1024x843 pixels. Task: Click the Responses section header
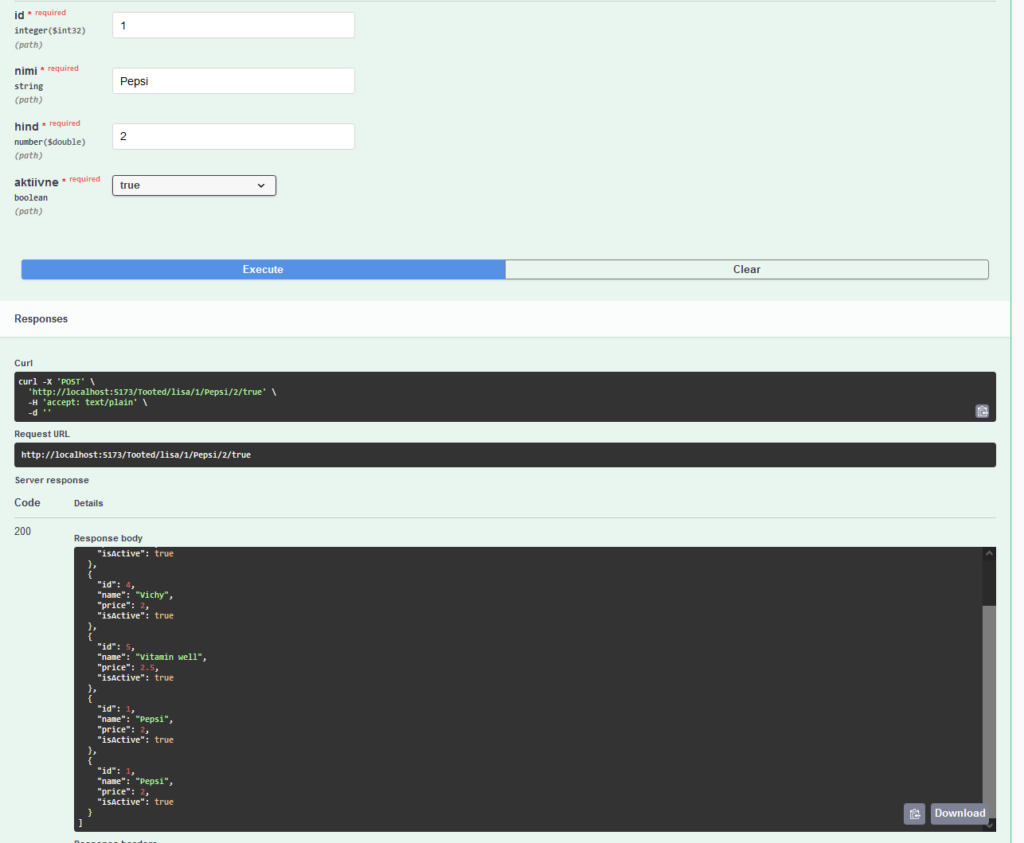pyautogui.click(x=41, y=319)
